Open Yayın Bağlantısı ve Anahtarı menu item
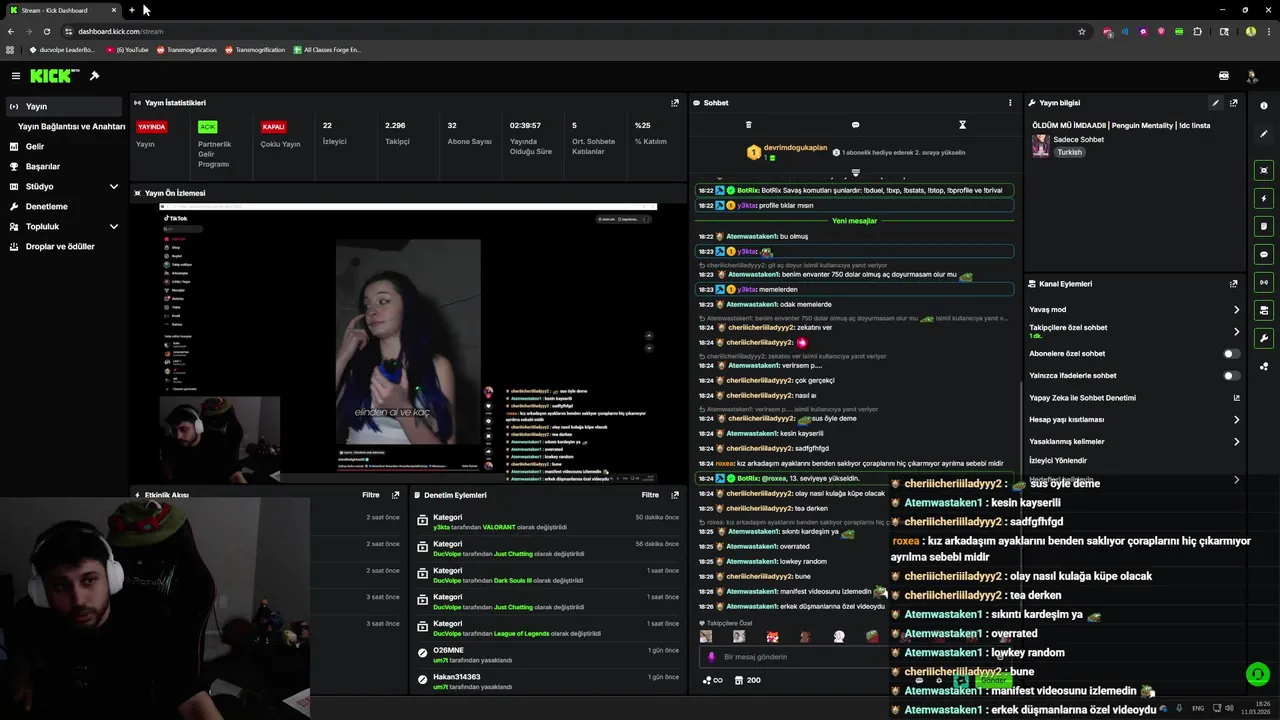This screenshot has height=720, width=1280. [x=71, y=127]
